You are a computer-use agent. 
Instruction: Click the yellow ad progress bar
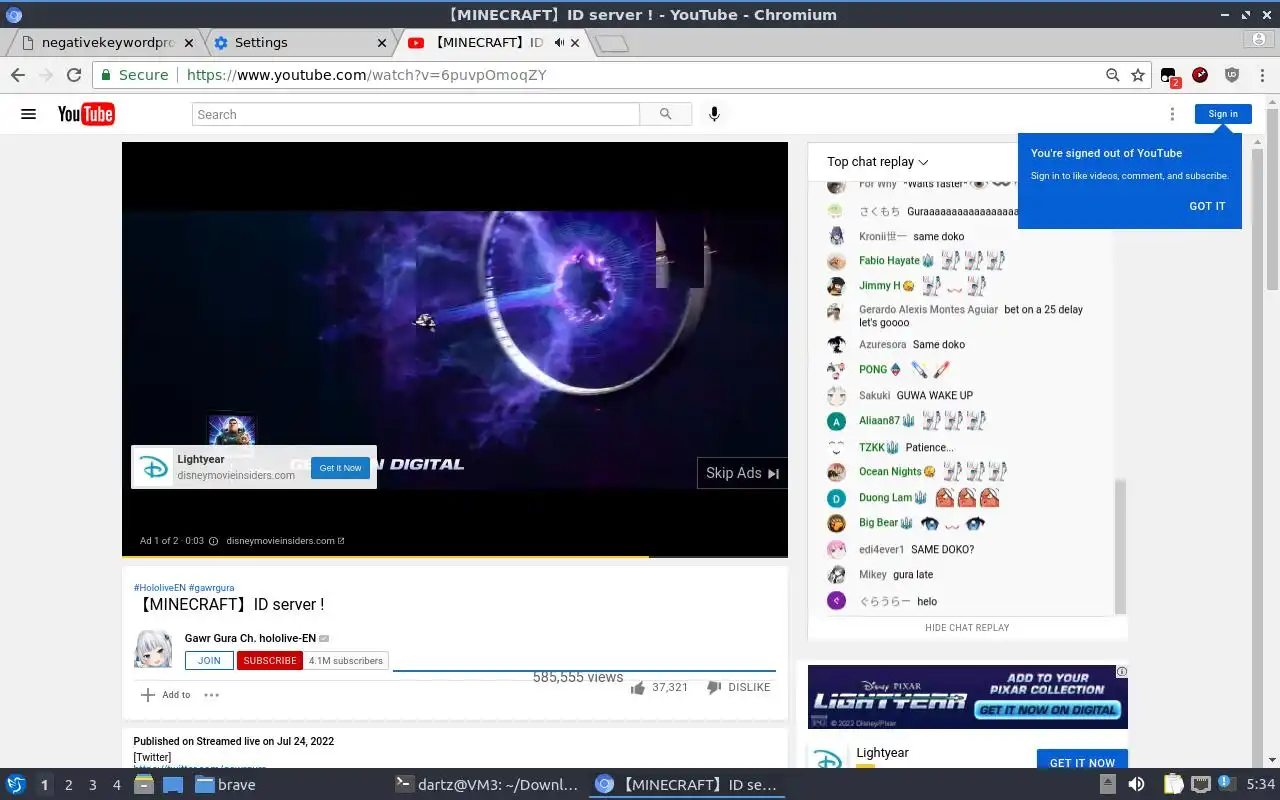pyautogui.click(x=385, y=556)
